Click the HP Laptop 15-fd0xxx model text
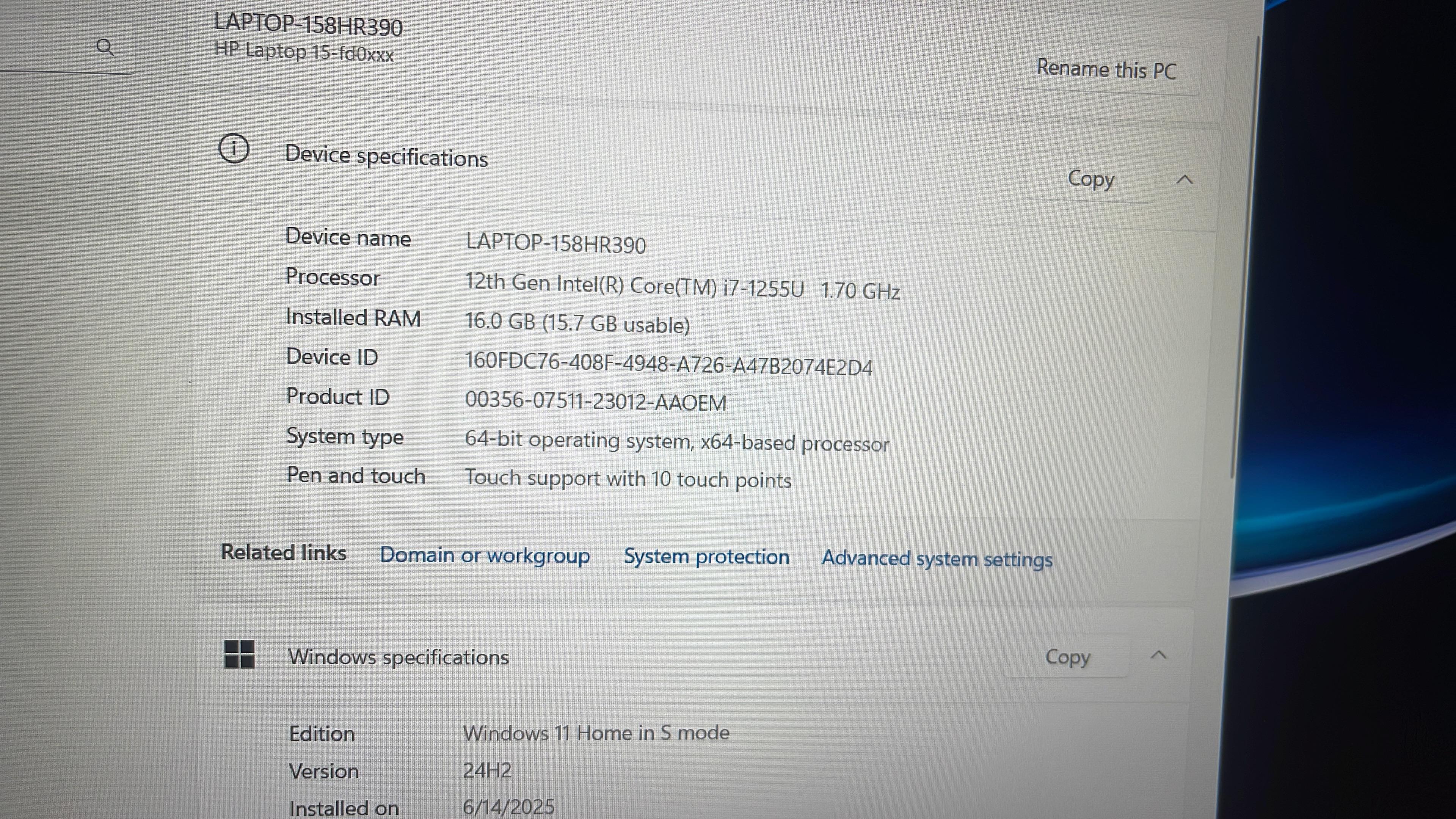Image resolution: width=1456 pixels, height=819 pixels. point(303,52)
